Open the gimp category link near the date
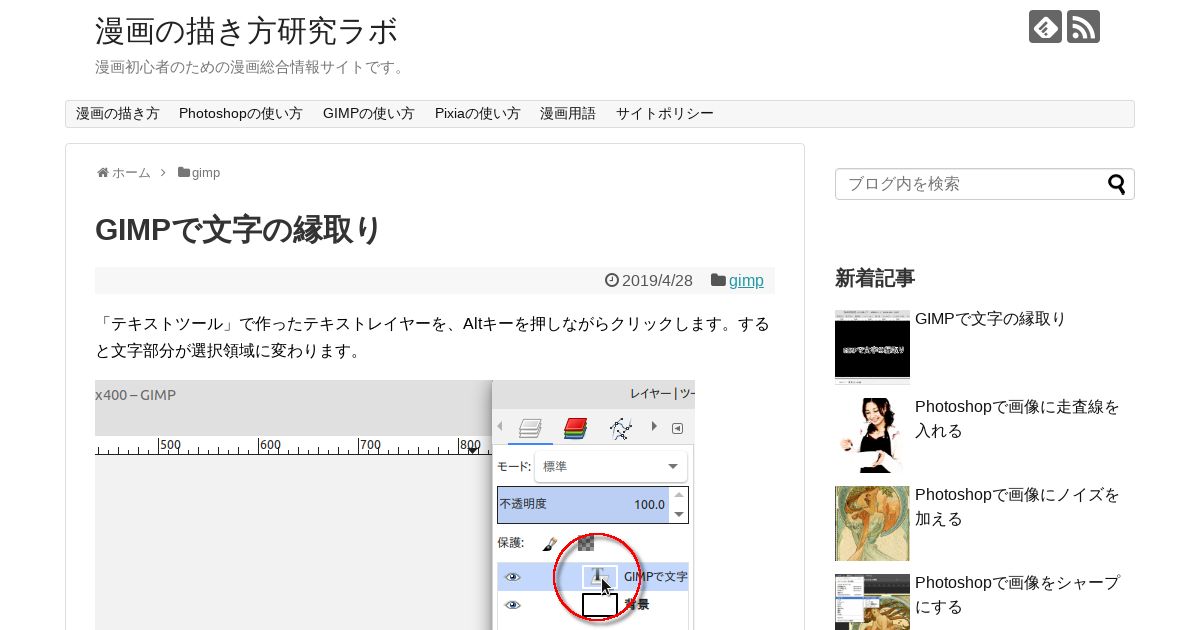The height and width of the screenshot is (630, 1200). [746, 281]
